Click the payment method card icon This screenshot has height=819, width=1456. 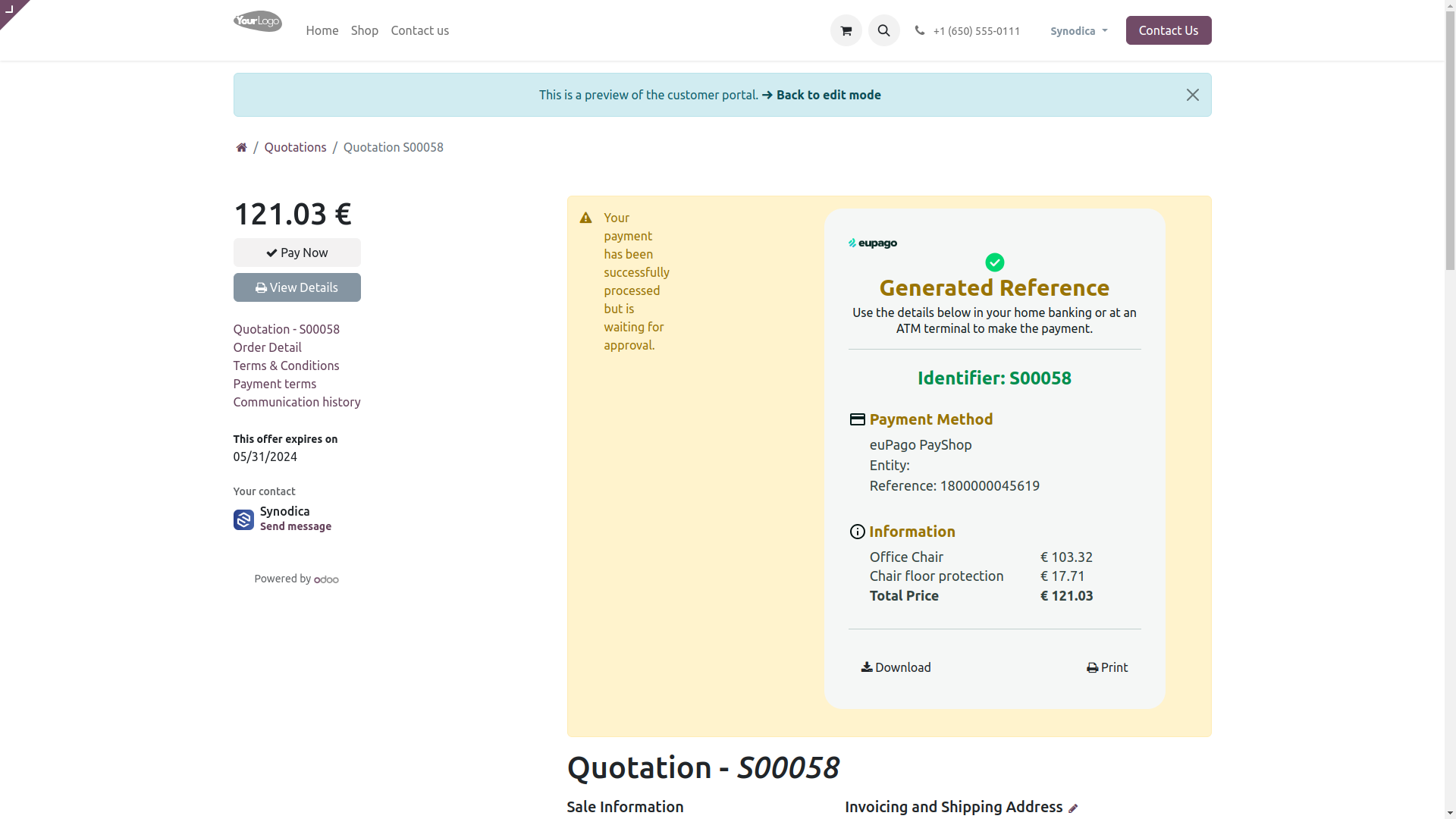tap(857, 419)
